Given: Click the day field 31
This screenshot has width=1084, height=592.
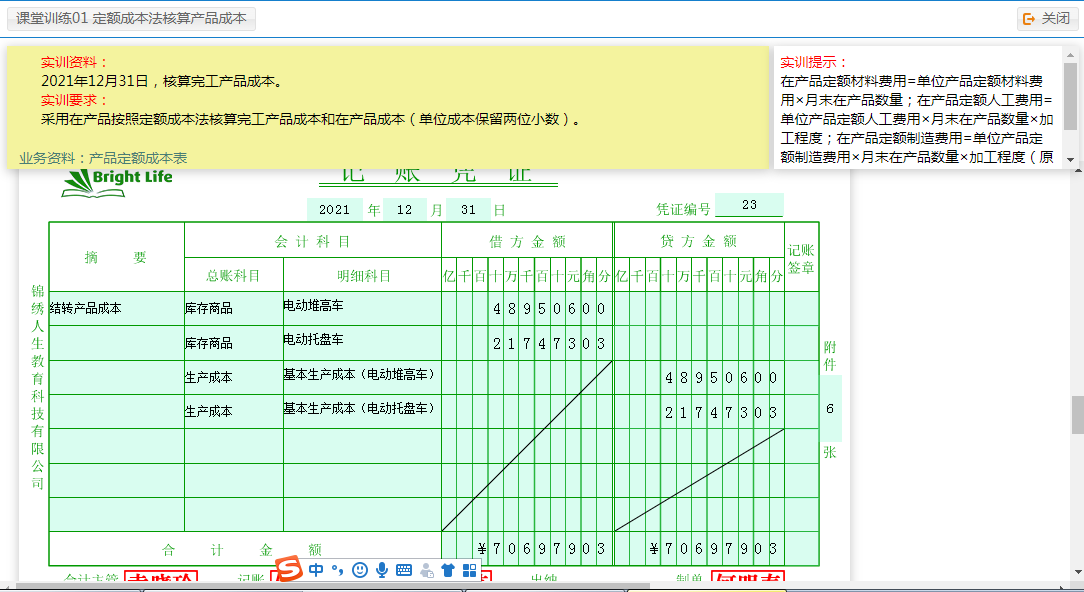Looking at the screenshot, I should click(x=468, y=210).
